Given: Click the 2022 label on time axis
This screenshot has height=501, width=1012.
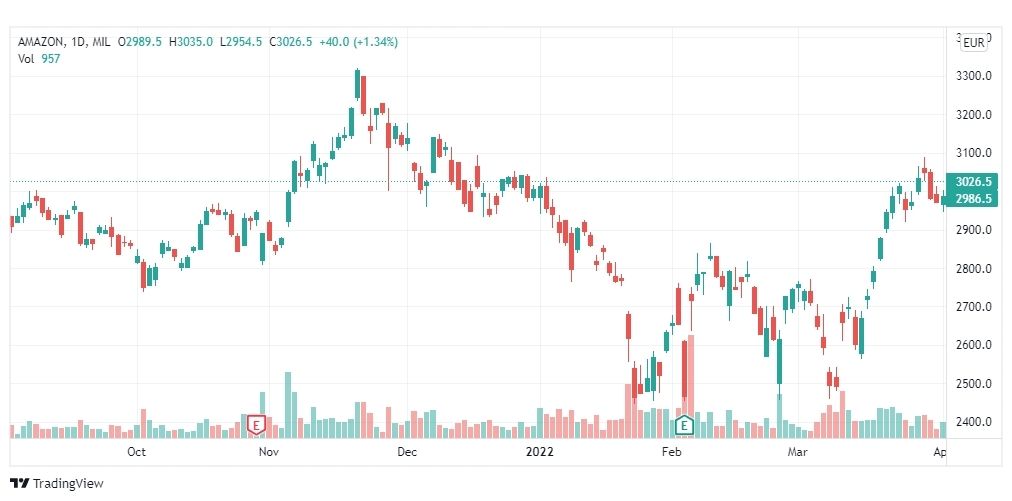Looking at the screenshot, I should [540, 452].
